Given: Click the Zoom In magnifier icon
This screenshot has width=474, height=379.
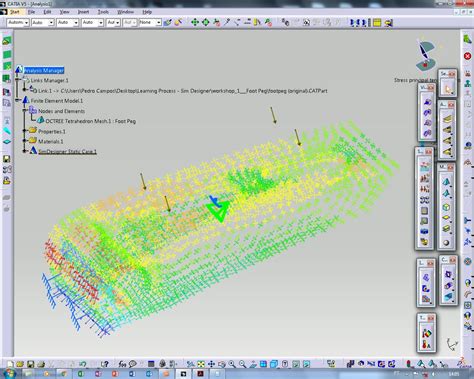Looking at the screenshot, I should (x=232, y=364).
